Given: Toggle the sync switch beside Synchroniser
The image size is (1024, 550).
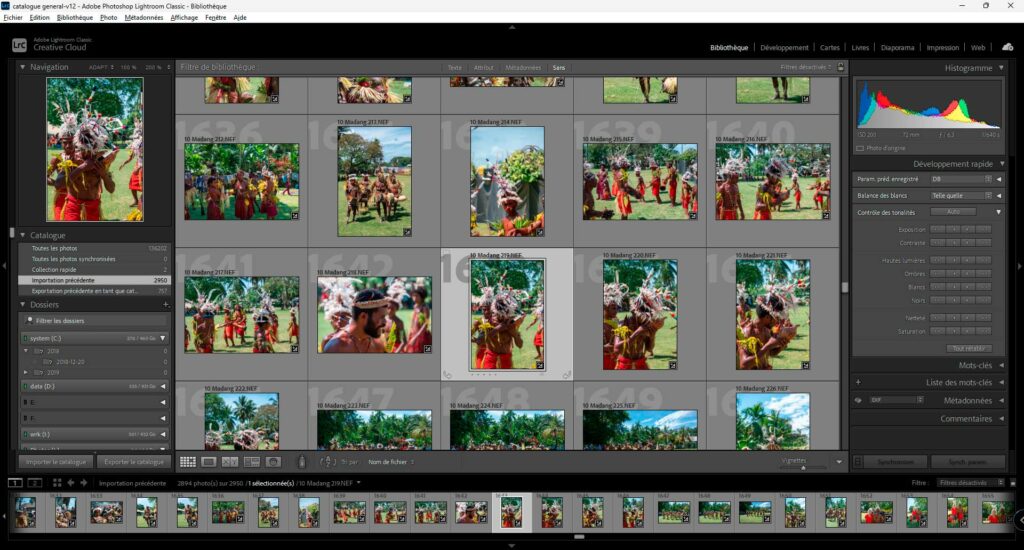Looking at the screenshot, I should point(857,462).
